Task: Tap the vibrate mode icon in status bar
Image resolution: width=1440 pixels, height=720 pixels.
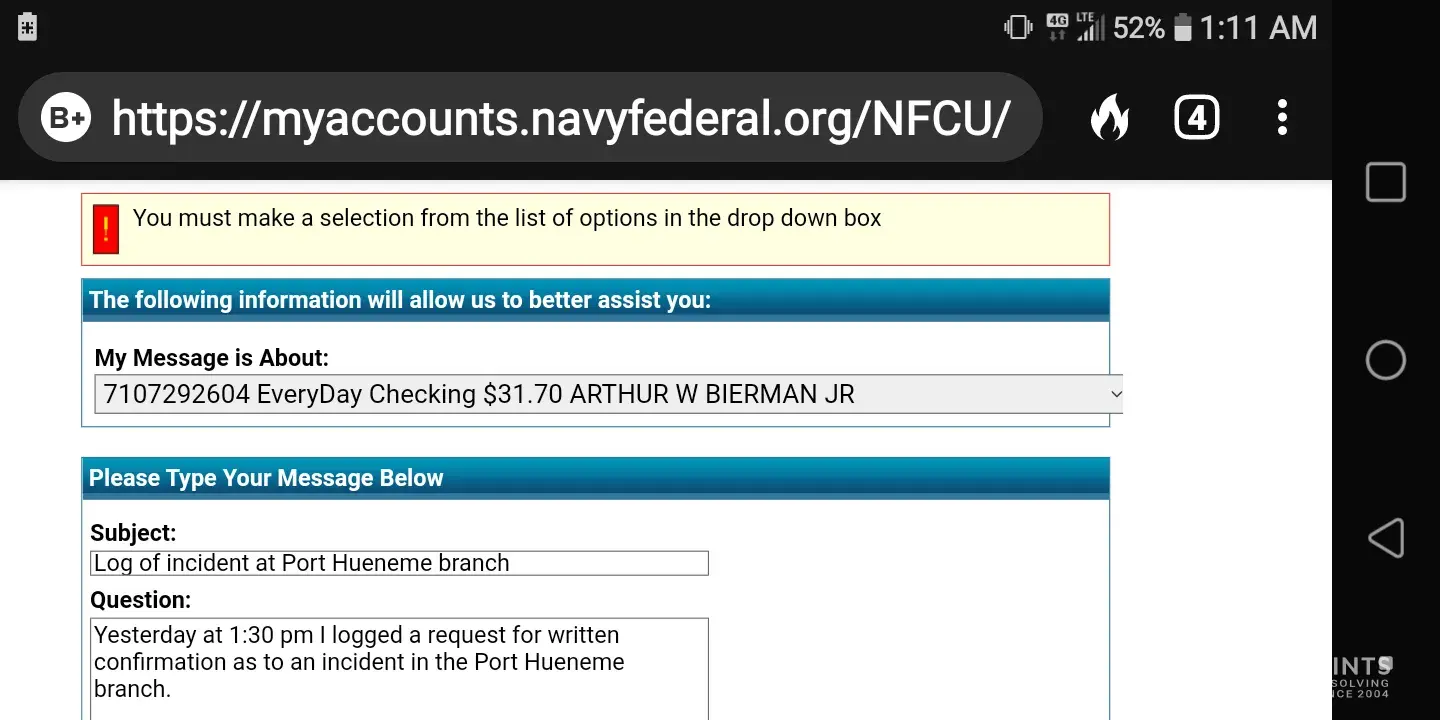Action: tap(1018, 28)
